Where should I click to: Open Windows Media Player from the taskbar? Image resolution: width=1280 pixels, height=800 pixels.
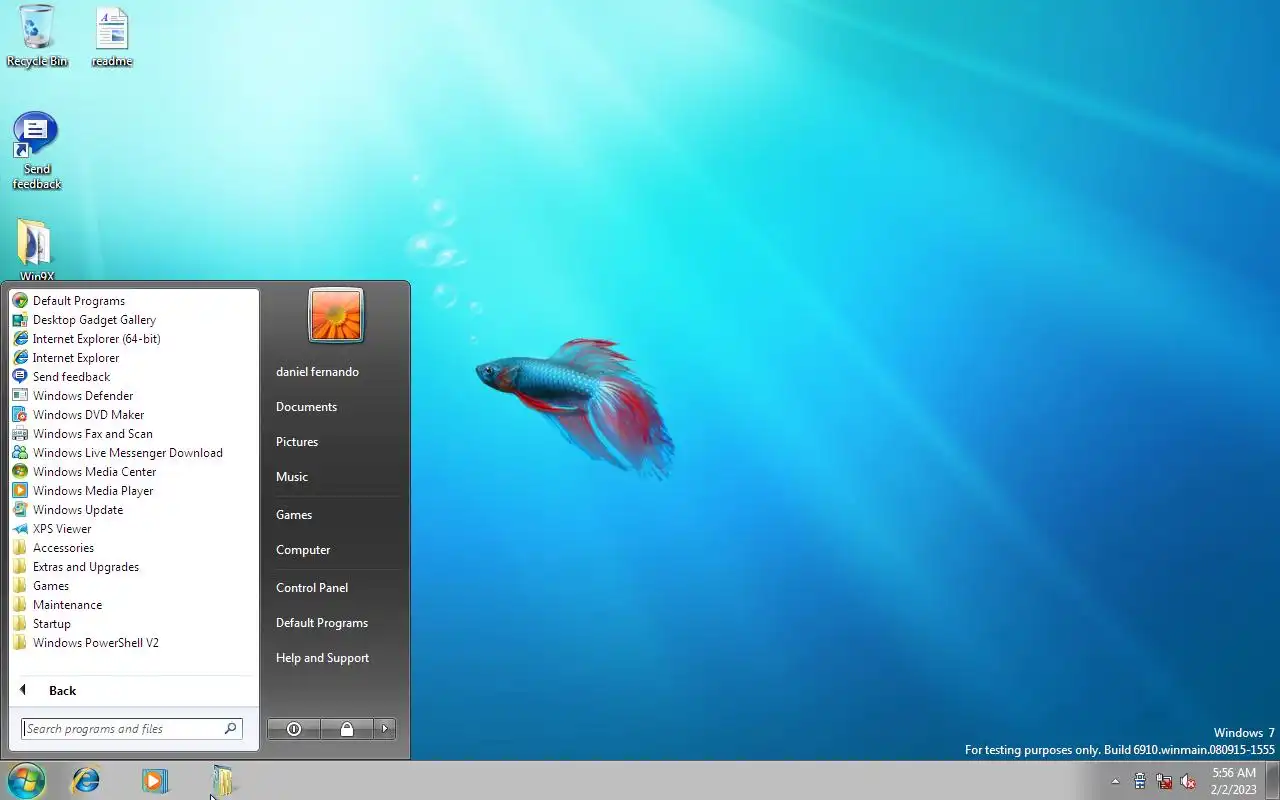coord(154,780)
